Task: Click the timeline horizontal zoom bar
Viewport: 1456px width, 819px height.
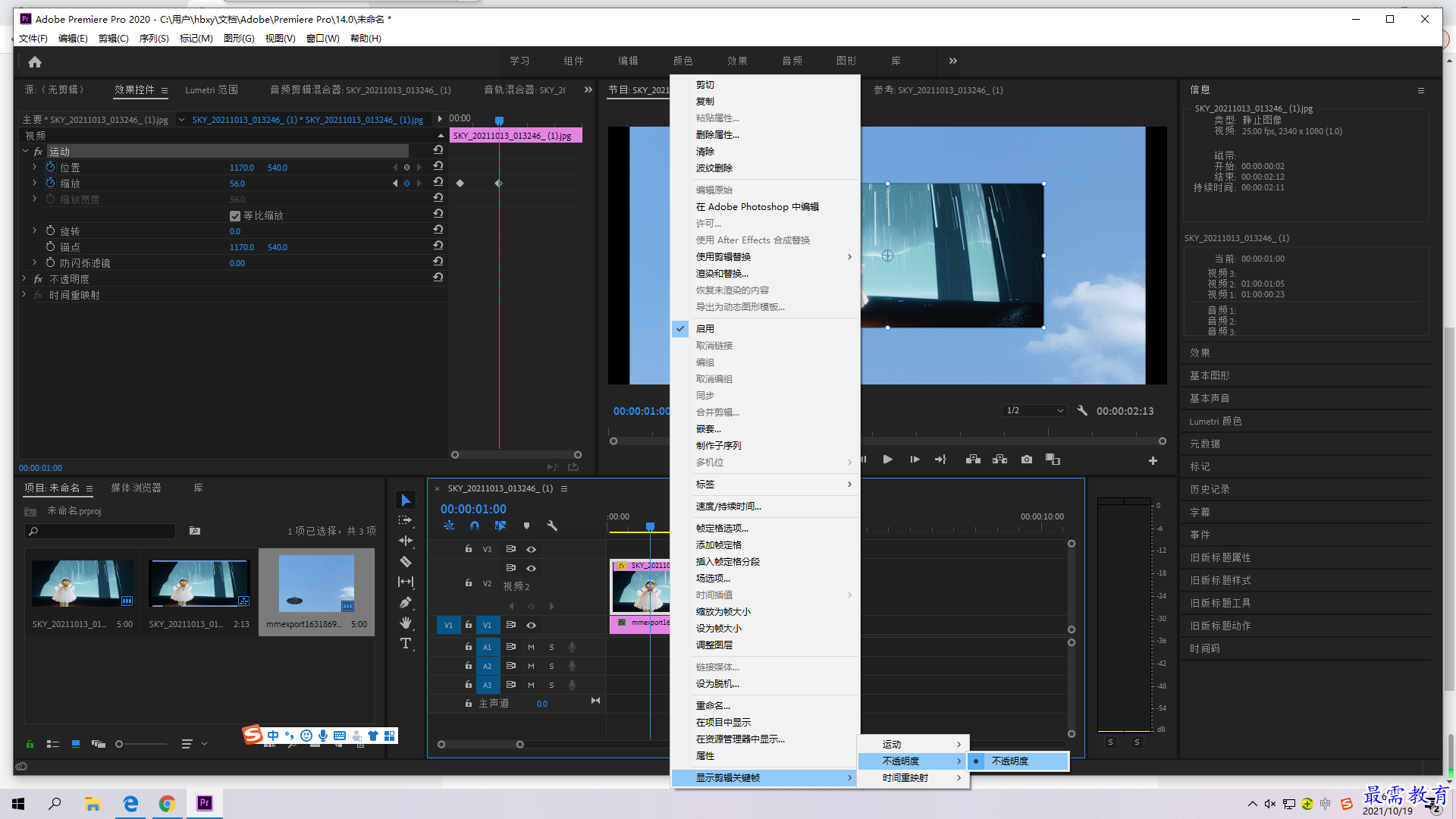Action: pyautogui.click(x=480, y=744)
